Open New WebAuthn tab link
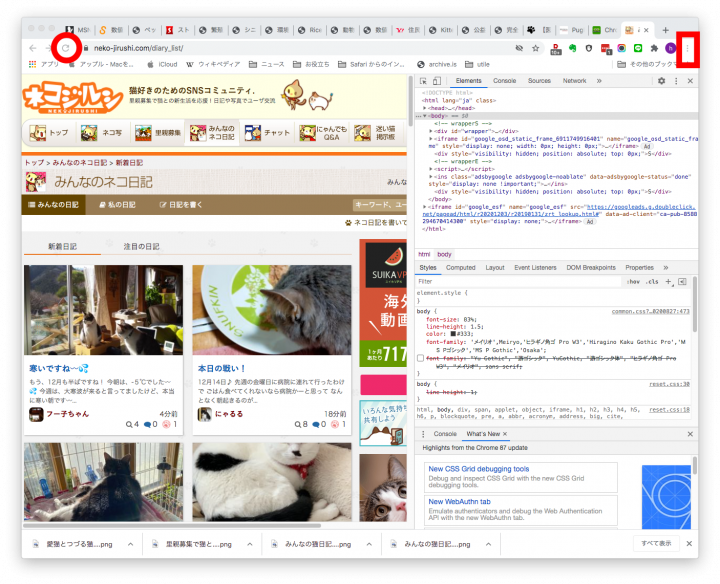Image resolution: width=720 pixels, height=584 pixels. (x=459, y=502)
